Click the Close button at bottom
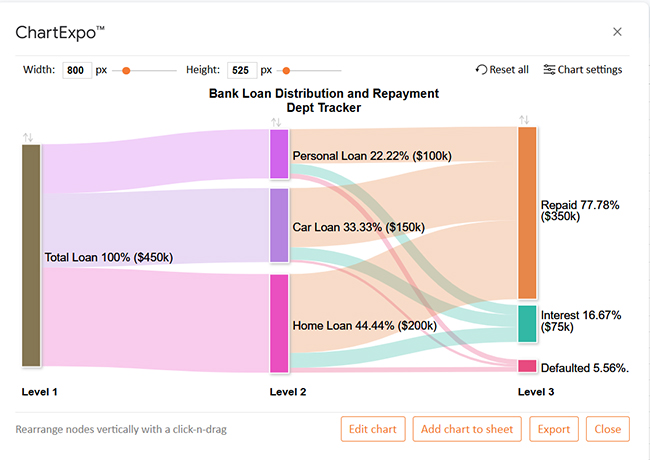Viewport: 650px width, 460px height. 607,429
